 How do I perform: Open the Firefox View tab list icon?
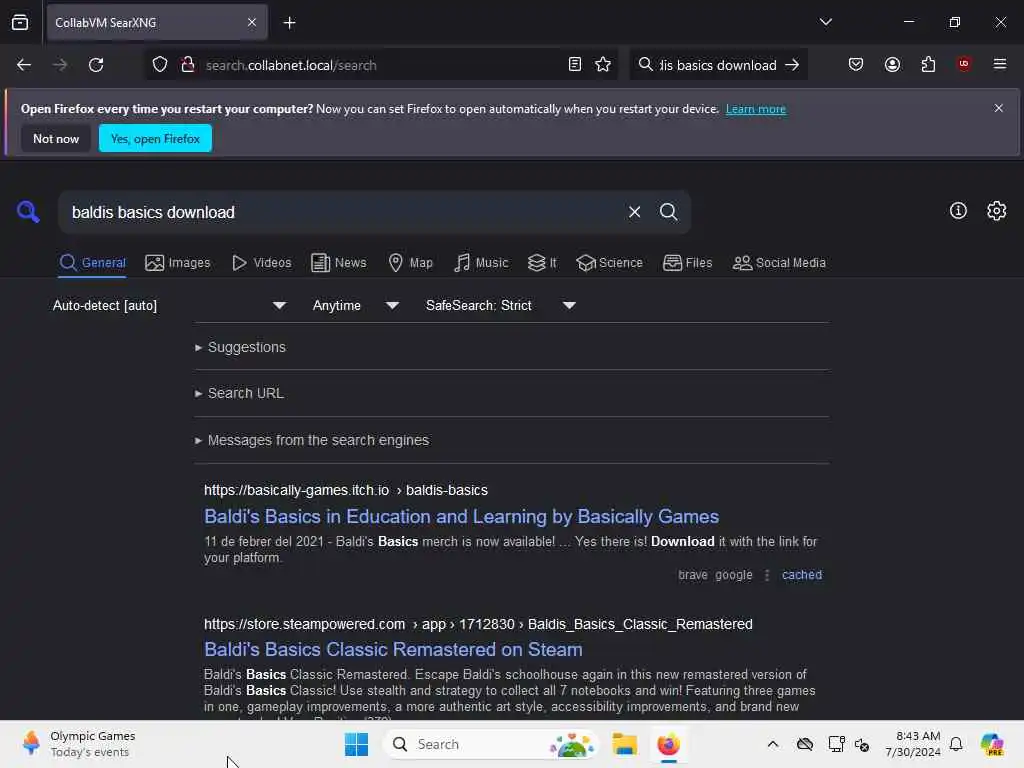(20, 22)
